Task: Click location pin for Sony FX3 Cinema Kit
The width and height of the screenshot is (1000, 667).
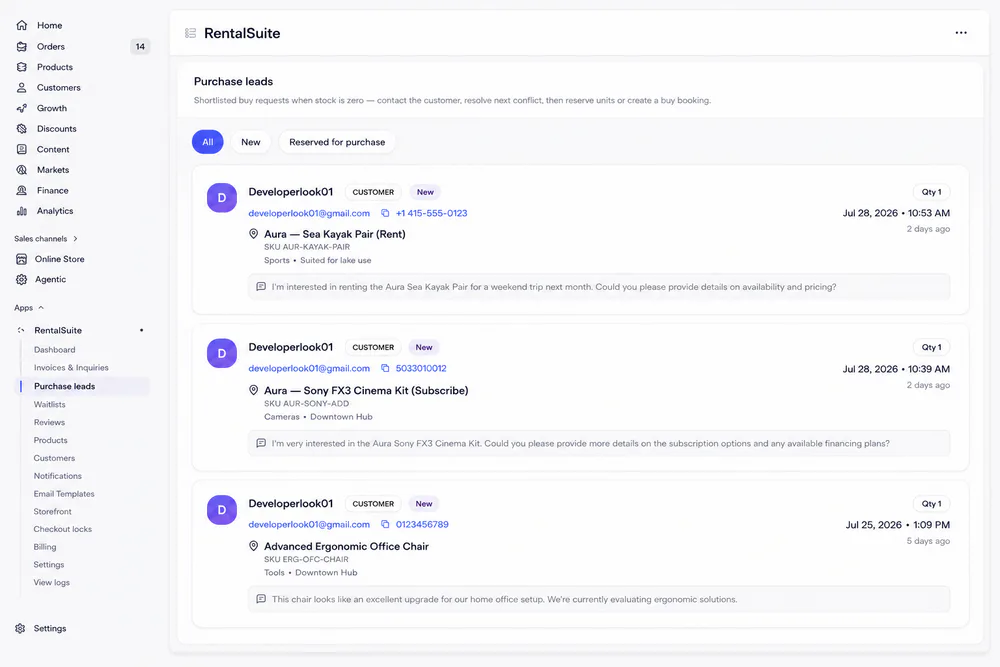Action: 253,390
